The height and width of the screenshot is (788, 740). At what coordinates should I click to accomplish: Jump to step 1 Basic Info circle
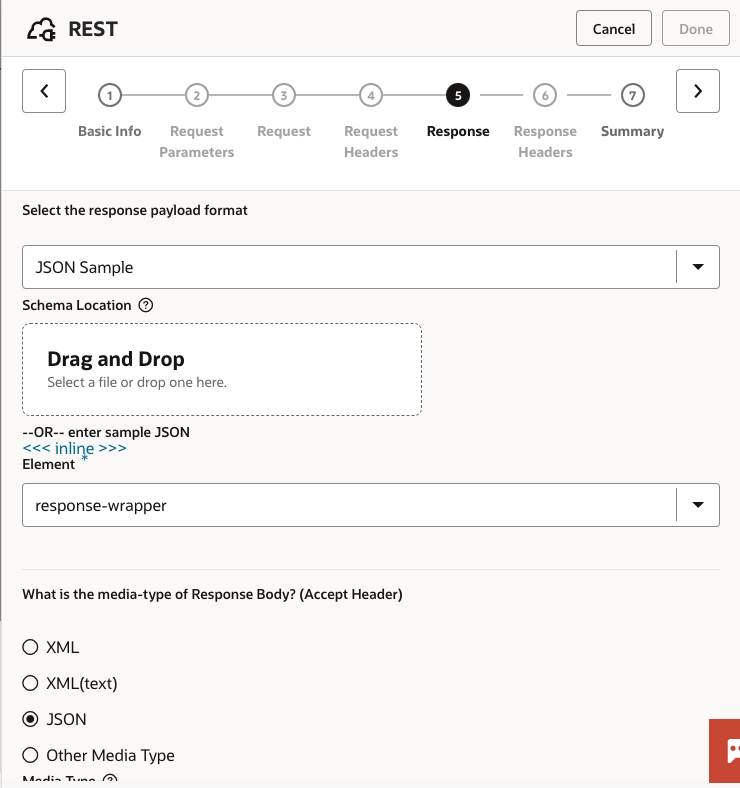click(110, 95)
